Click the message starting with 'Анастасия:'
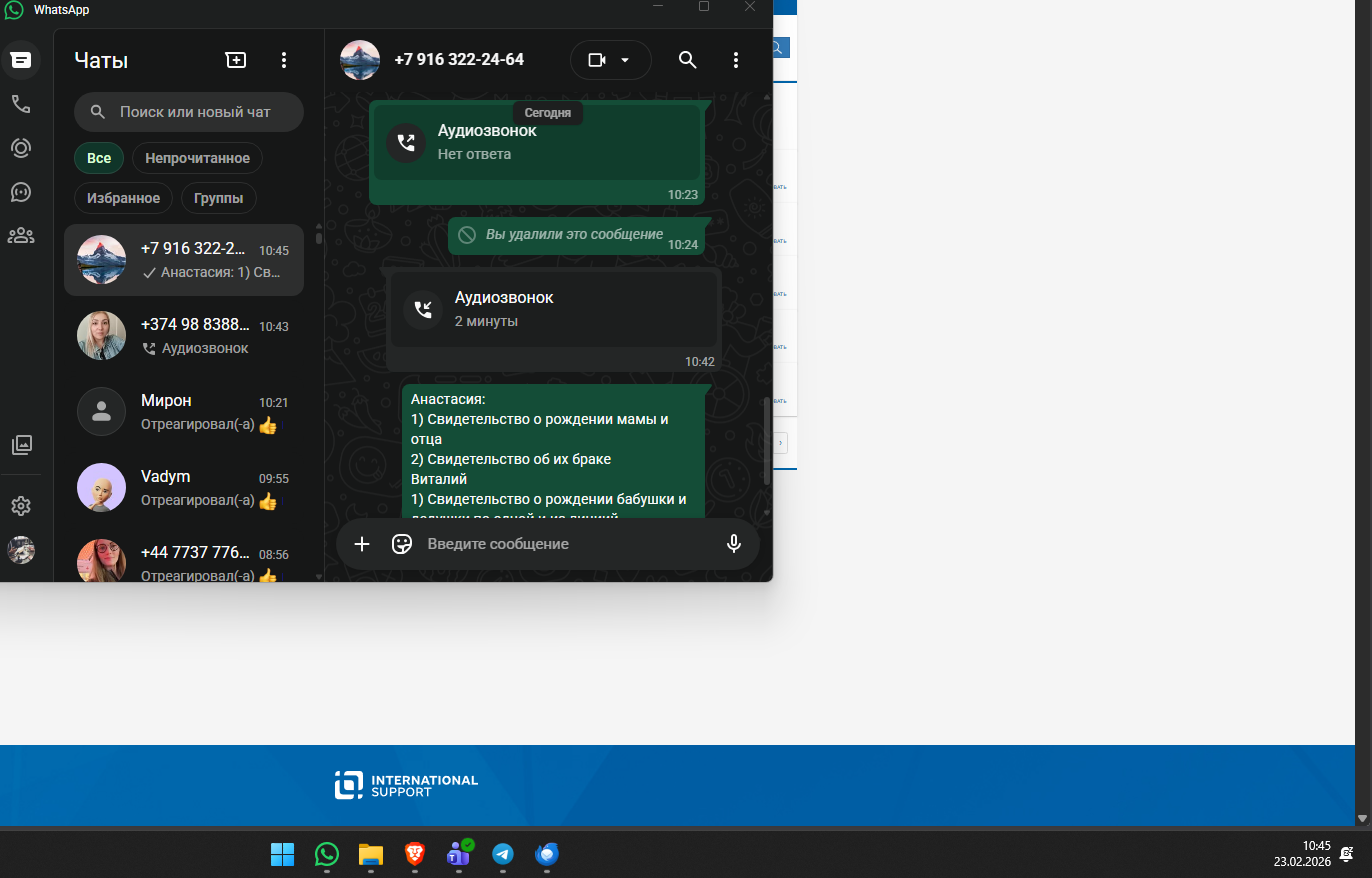 point(553,450)
